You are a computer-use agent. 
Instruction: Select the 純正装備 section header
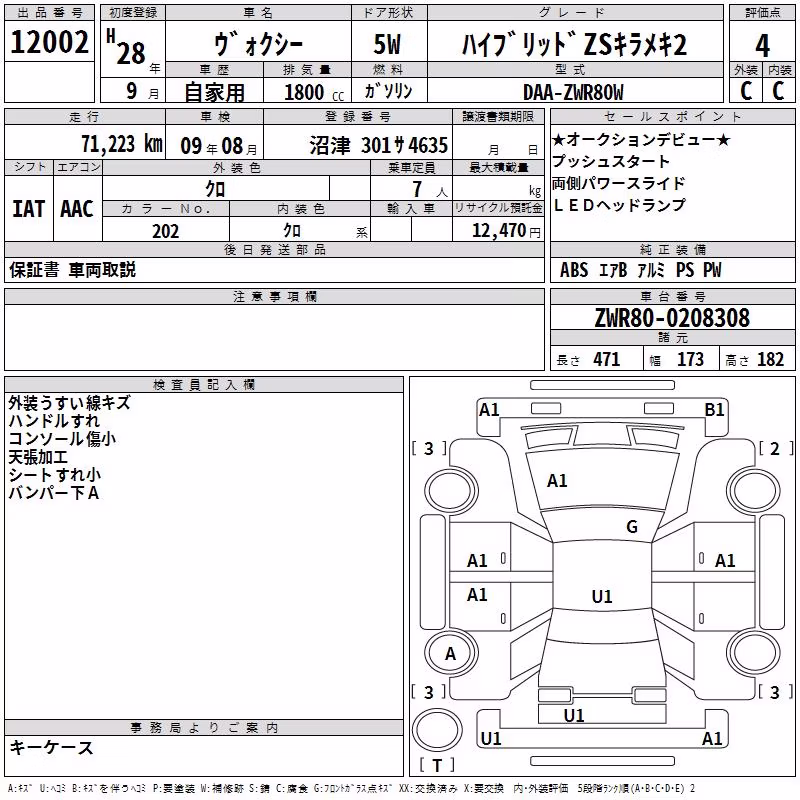click(672, 250)
